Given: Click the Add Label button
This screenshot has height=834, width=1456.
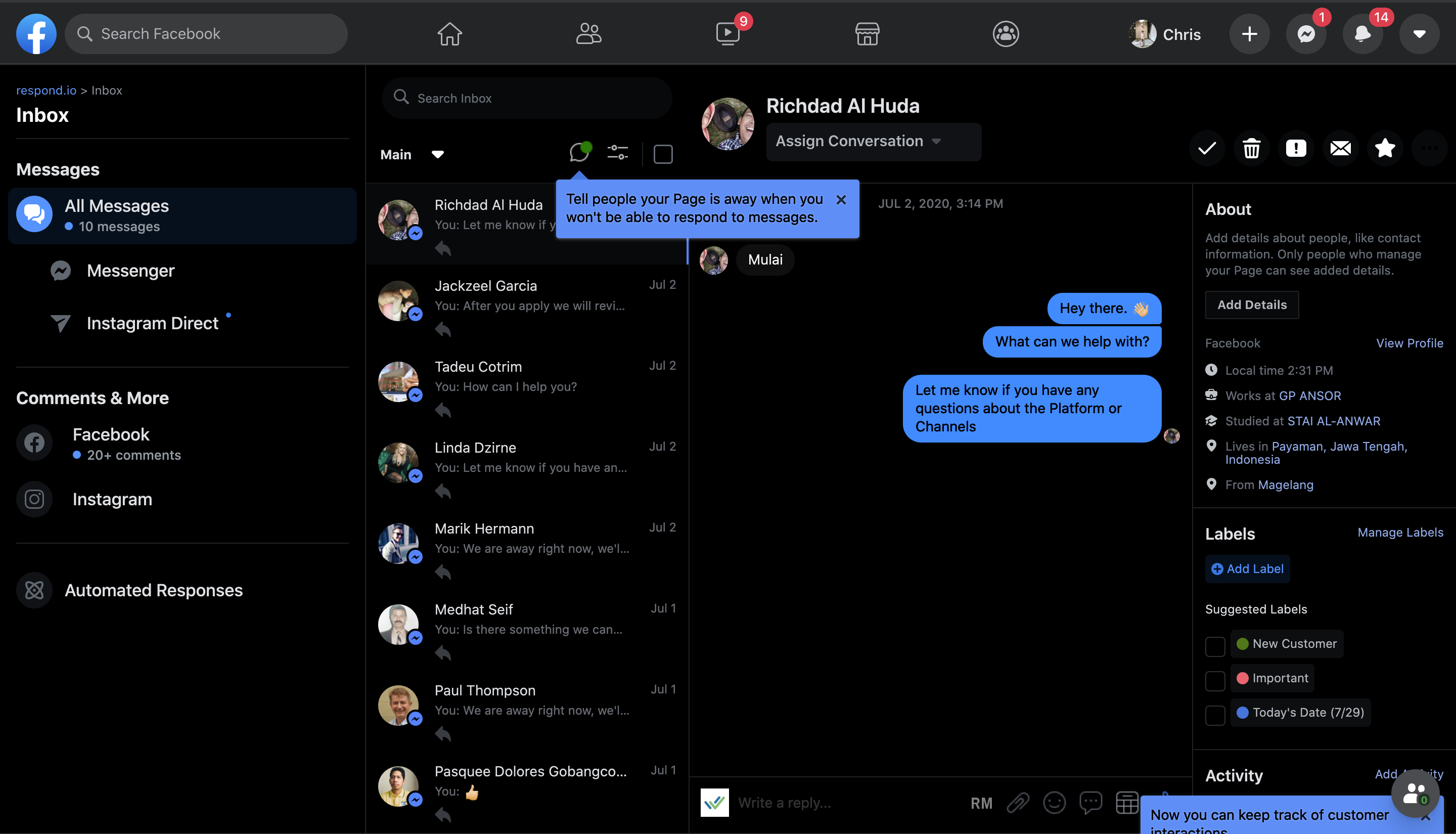Looking at the screenshot, I should 1247,569.
